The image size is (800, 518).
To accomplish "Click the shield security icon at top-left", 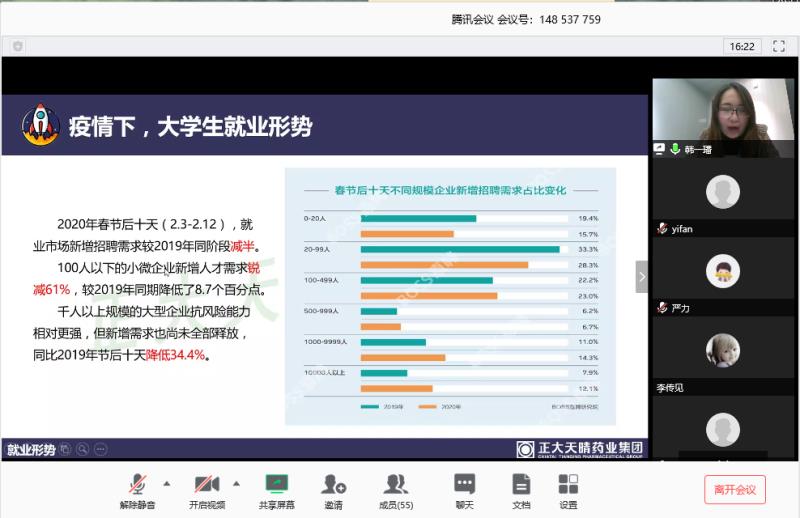I will (x=18, y=46).
